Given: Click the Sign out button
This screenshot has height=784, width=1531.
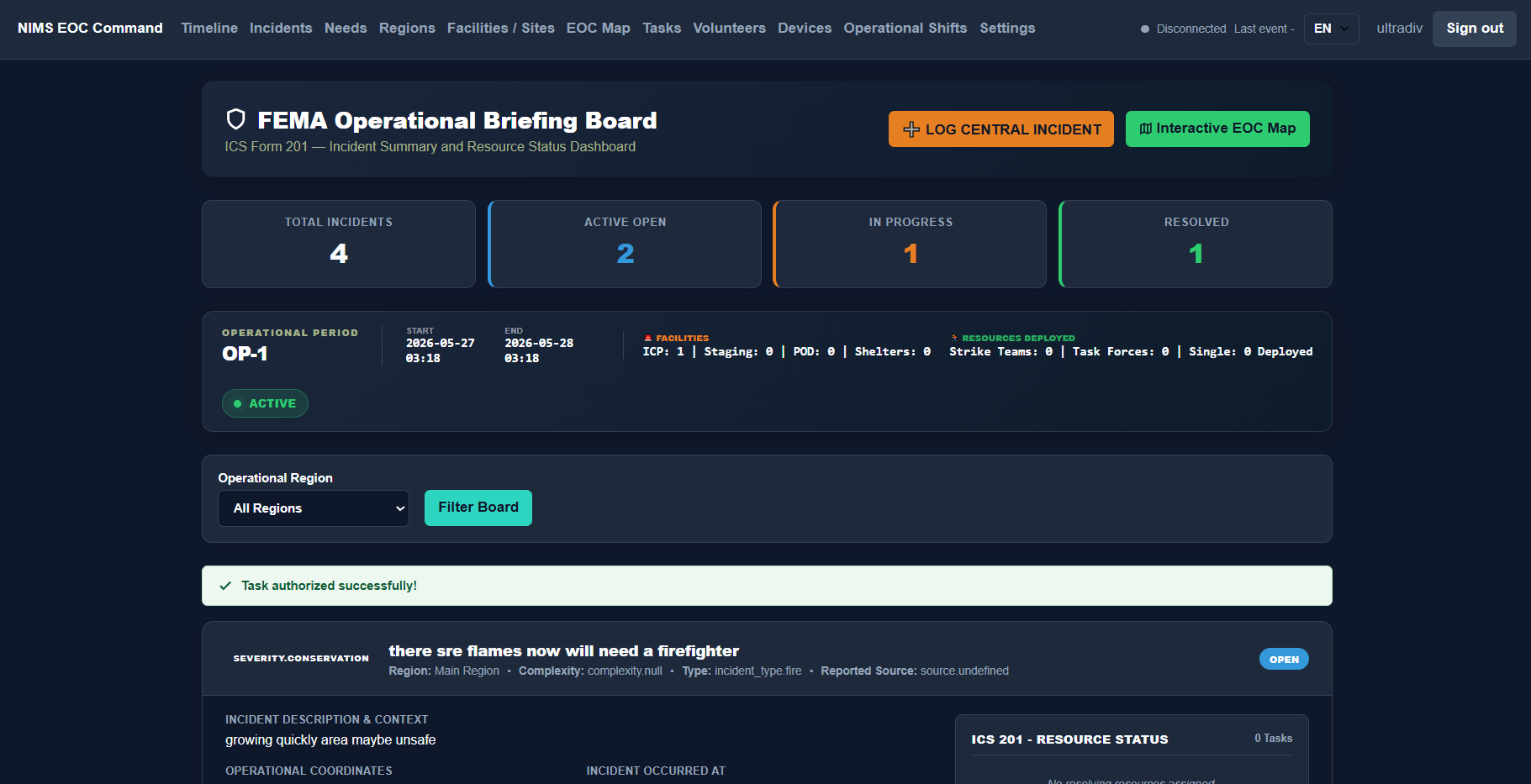Looking at the screenshot, I should coord(1475,29).
